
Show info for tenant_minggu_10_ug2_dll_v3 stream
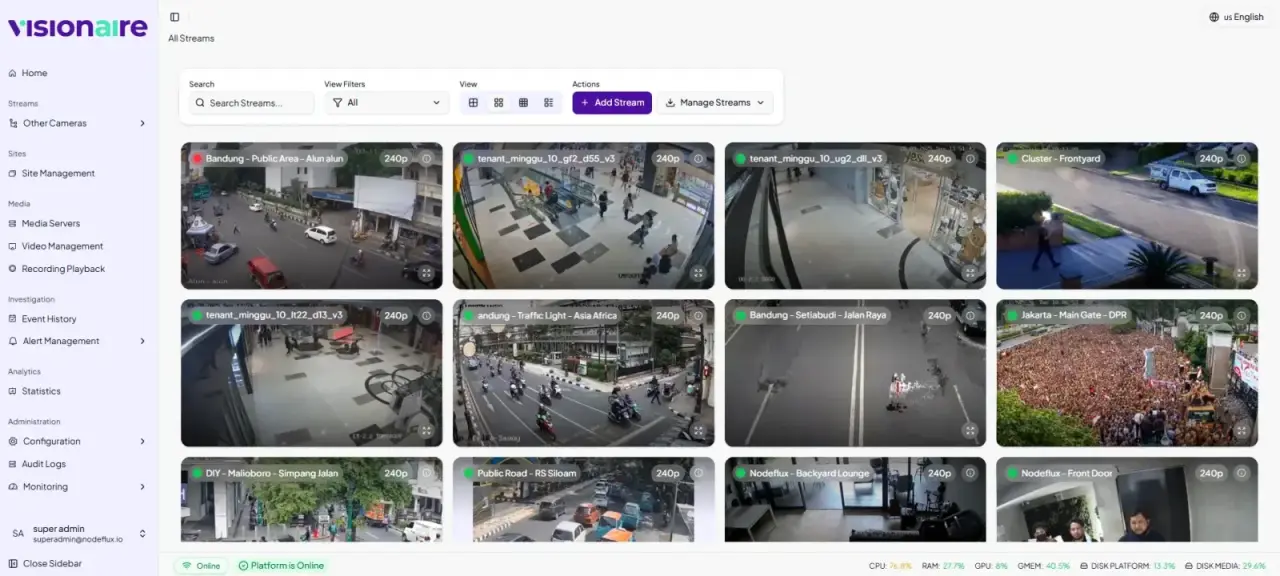(x=970, y=158)
